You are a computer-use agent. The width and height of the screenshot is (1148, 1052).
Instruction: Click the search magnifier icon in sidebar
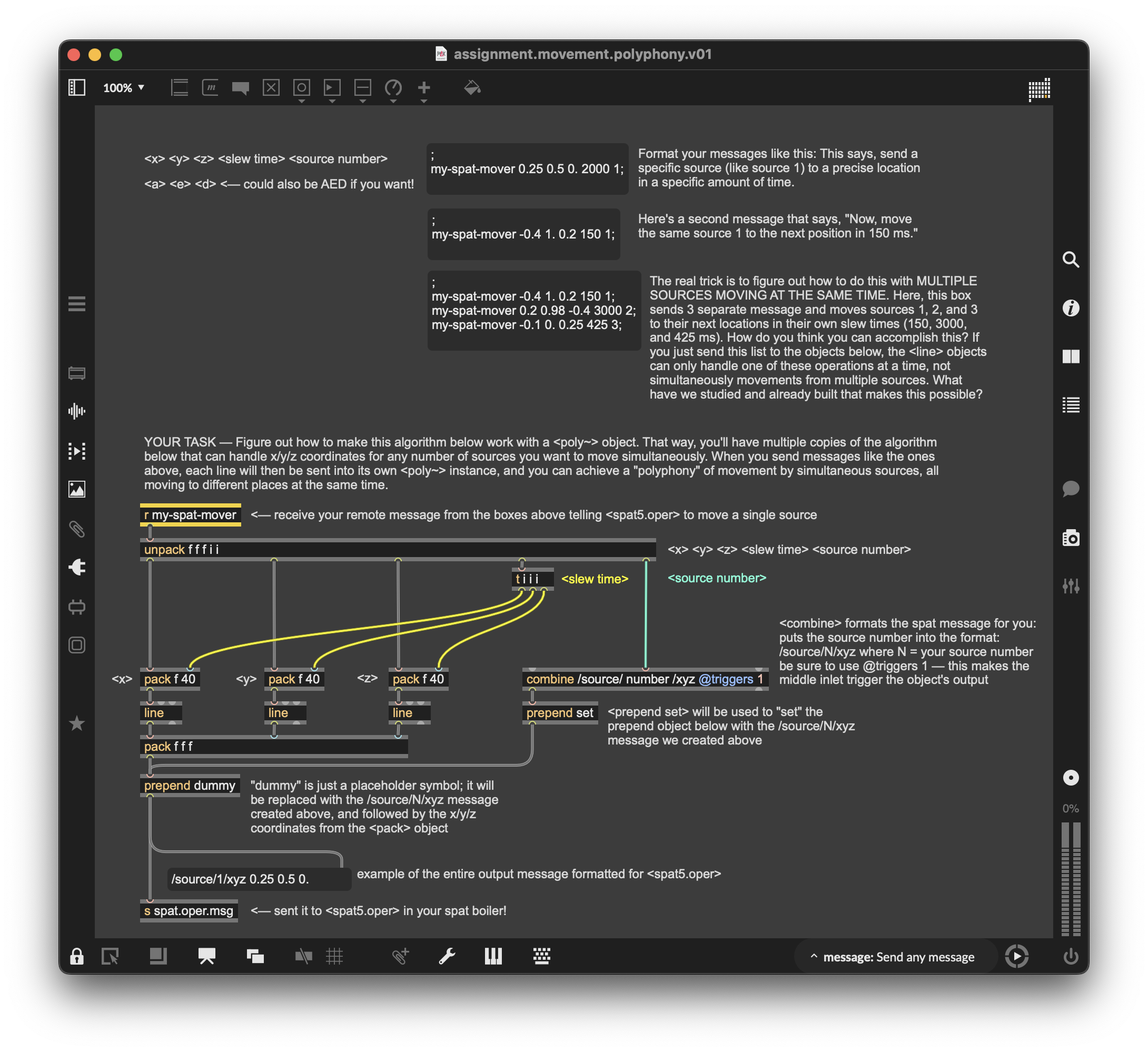pos(1071,260)
